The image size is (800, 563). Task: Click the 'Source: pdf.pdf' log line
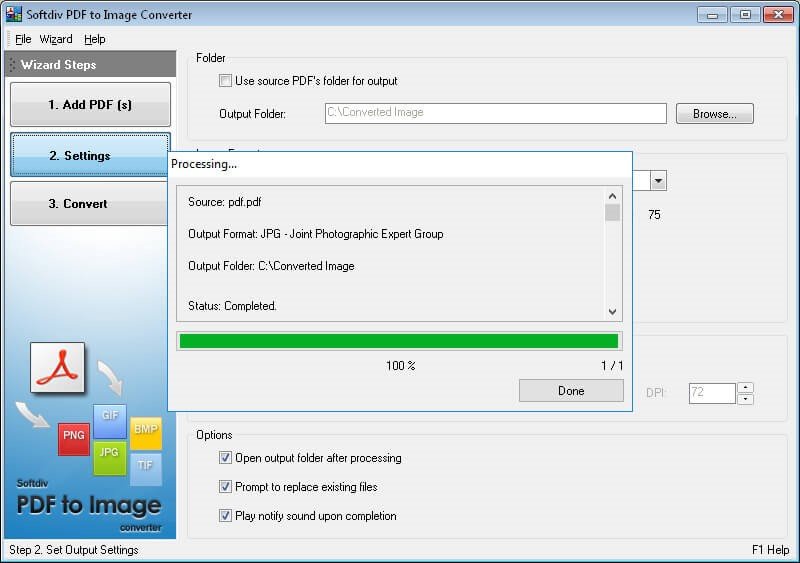[x=224, y=202]
